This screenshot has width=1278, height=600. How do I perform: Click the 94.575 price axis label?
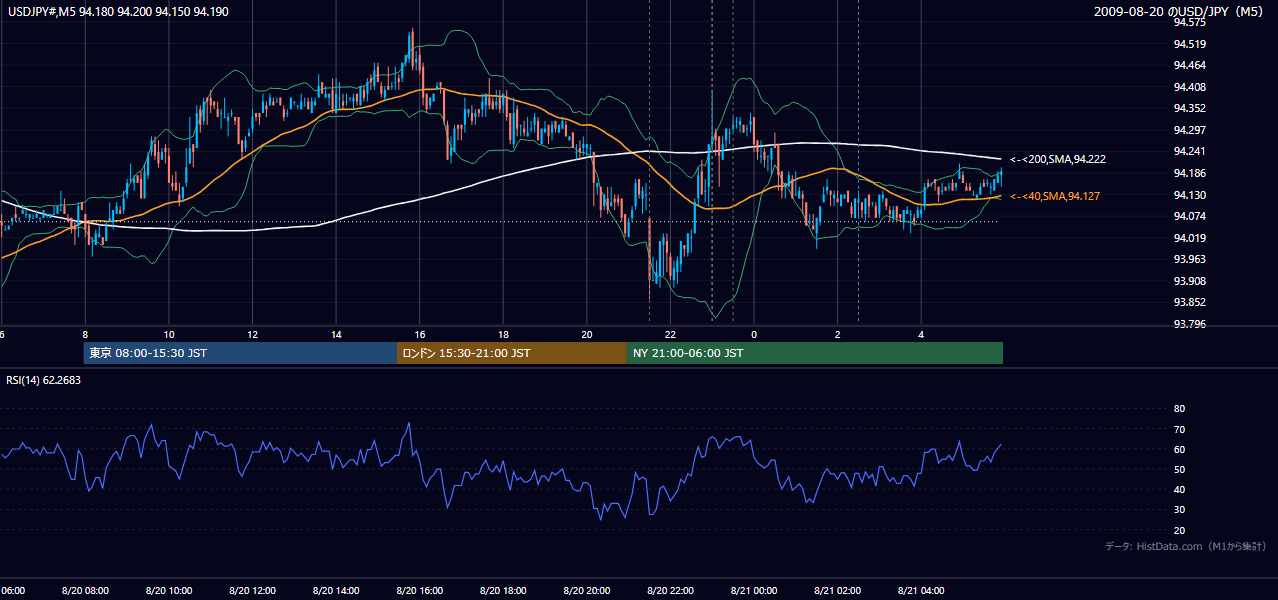(x=1188, y=22)
